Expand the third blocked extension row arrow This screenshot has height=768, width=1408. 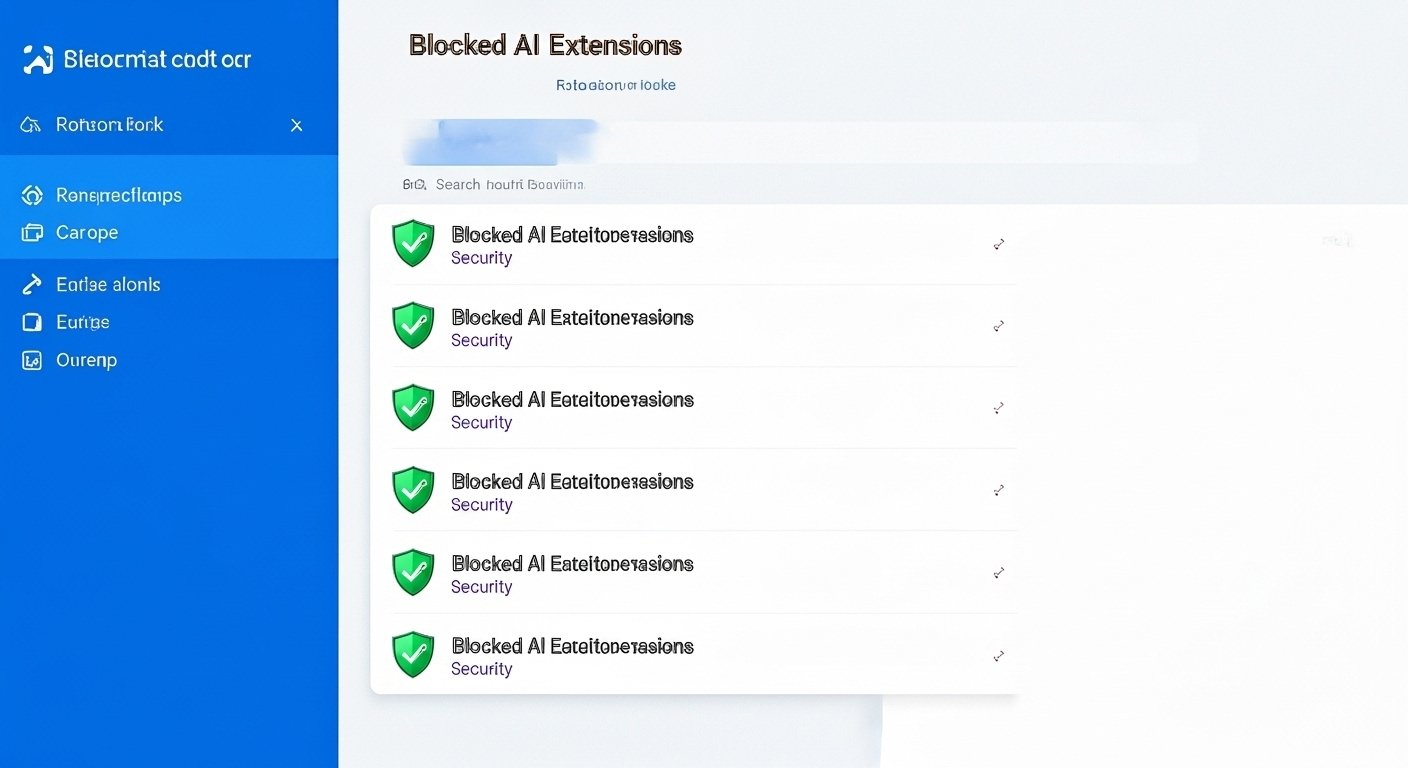coord(998,408)
